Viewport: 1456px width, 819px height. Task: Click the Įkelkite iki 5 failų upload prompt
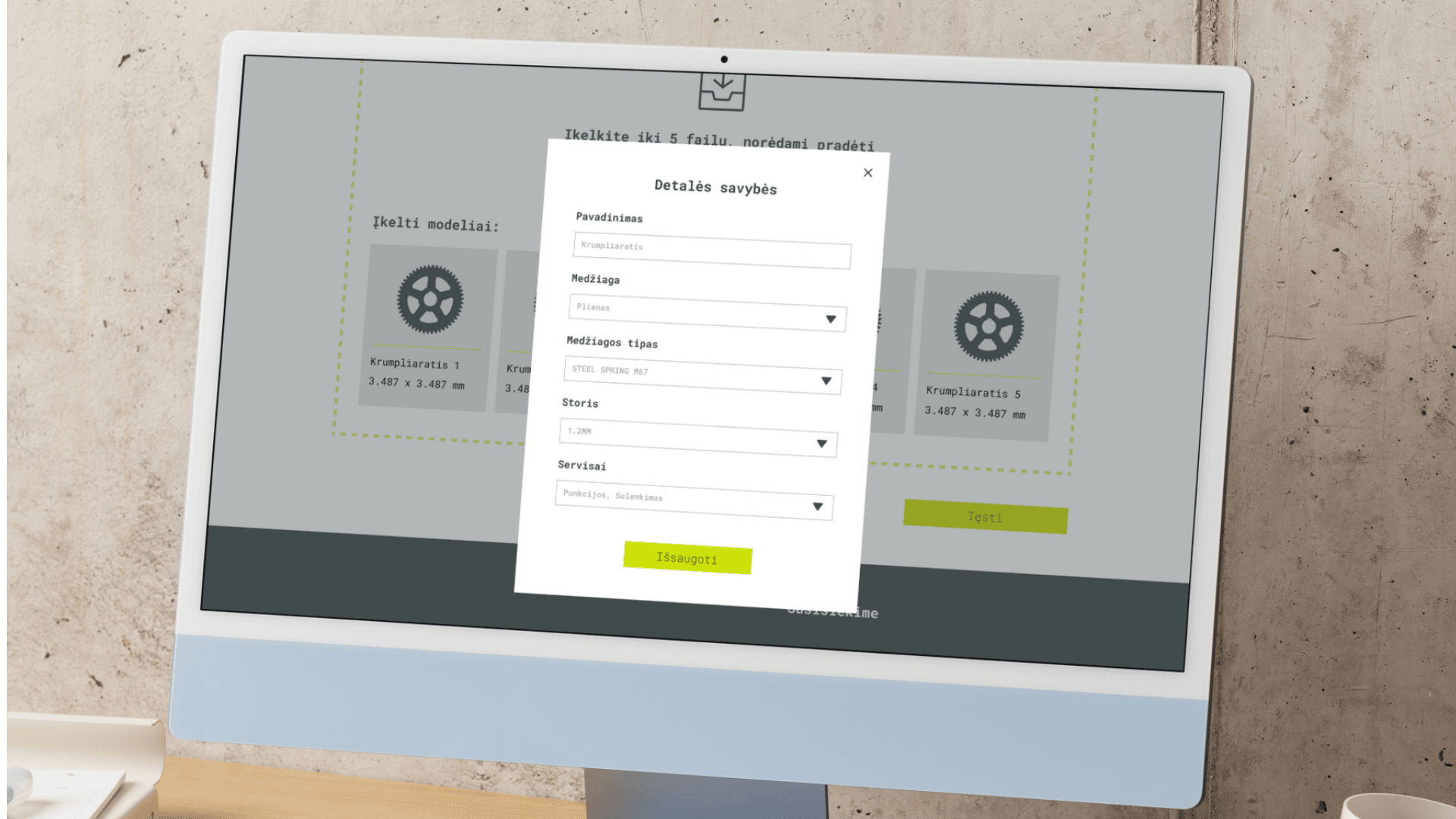(x=718, y=140)
